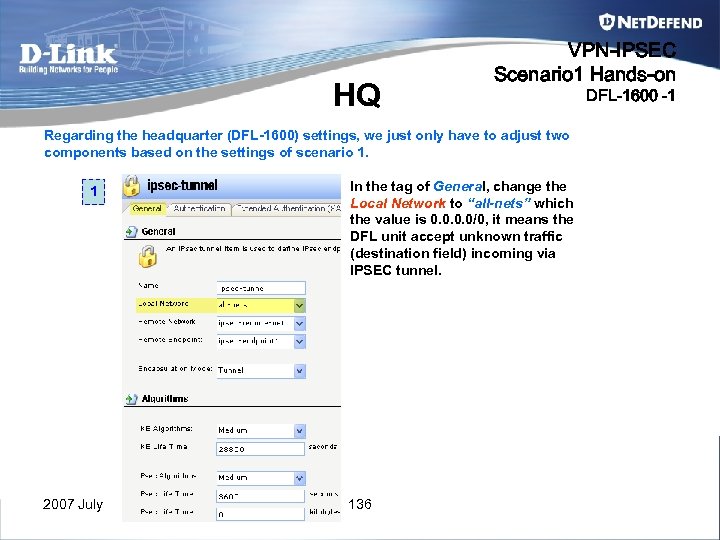Image resolution: width=720 pixels, height=540 pixels.
Task: Click the Algorithms section arrow icon
Action: pyautogui.click(x=131, y=399)
